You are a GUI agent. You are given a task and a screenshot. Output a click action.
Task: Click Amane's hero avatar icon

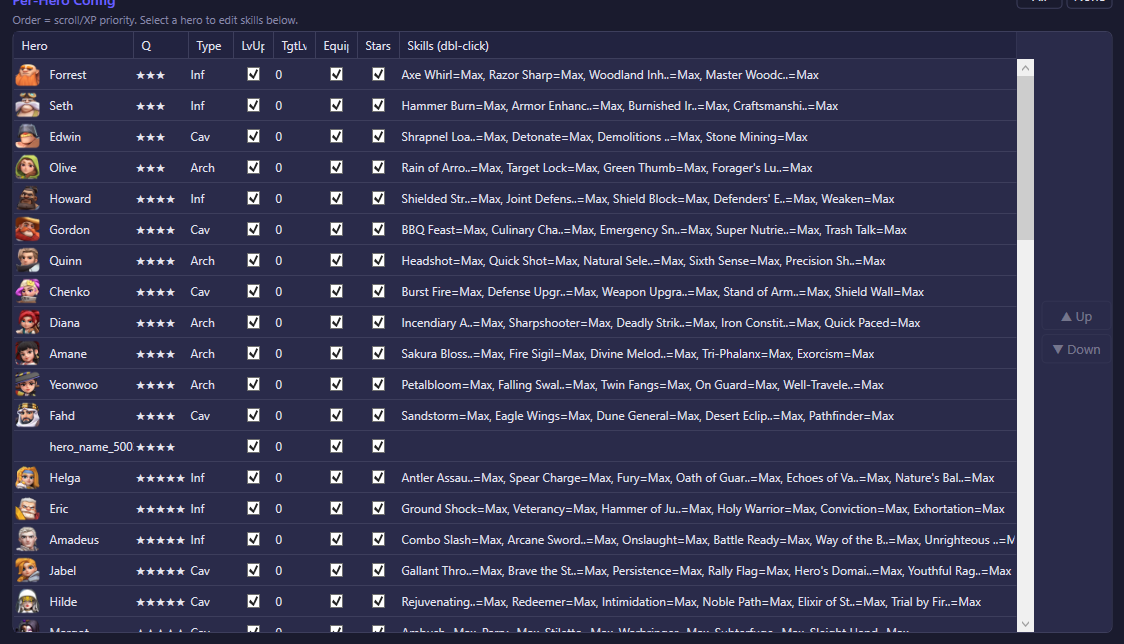[x=28, y=354]
